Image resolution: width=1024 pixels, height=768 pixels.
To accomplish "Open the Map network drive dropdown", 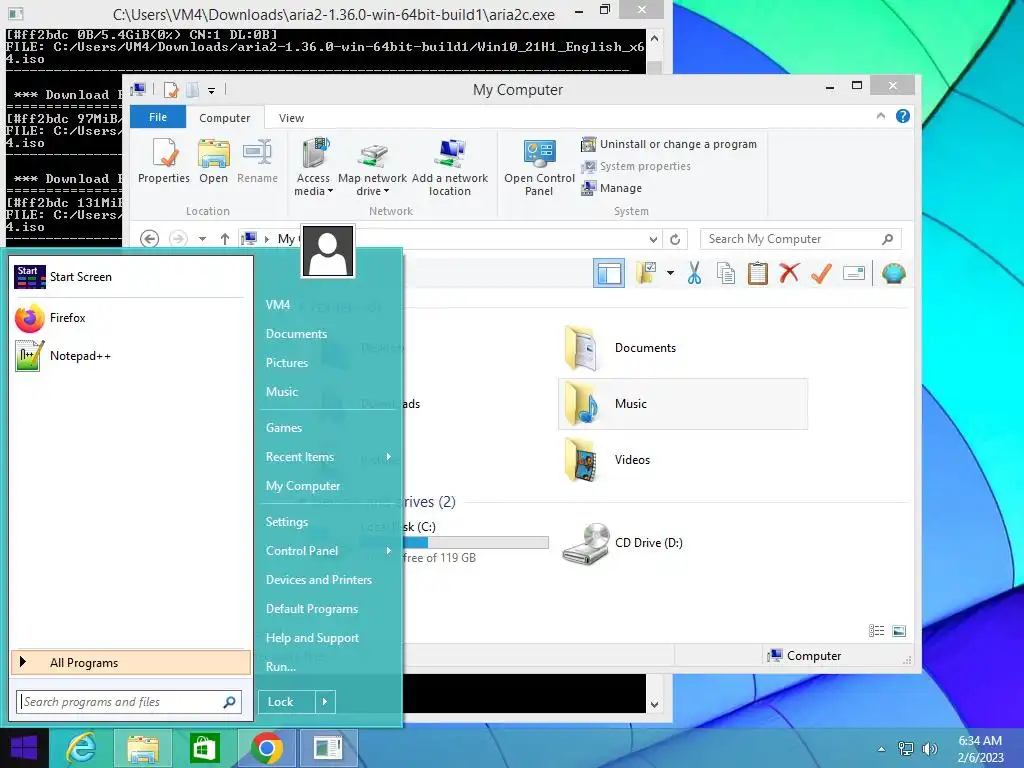I will [372, 167].
